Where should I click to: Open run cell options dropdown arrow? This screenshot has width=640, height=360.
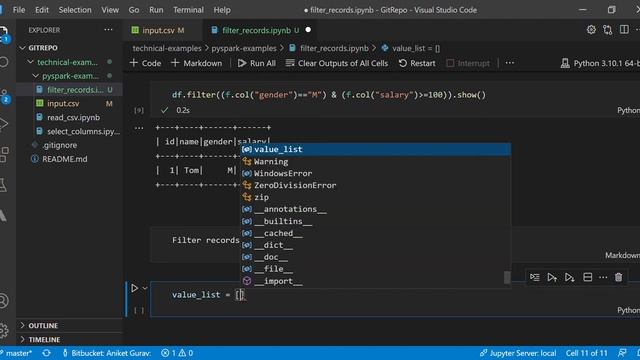coord(145,288)
